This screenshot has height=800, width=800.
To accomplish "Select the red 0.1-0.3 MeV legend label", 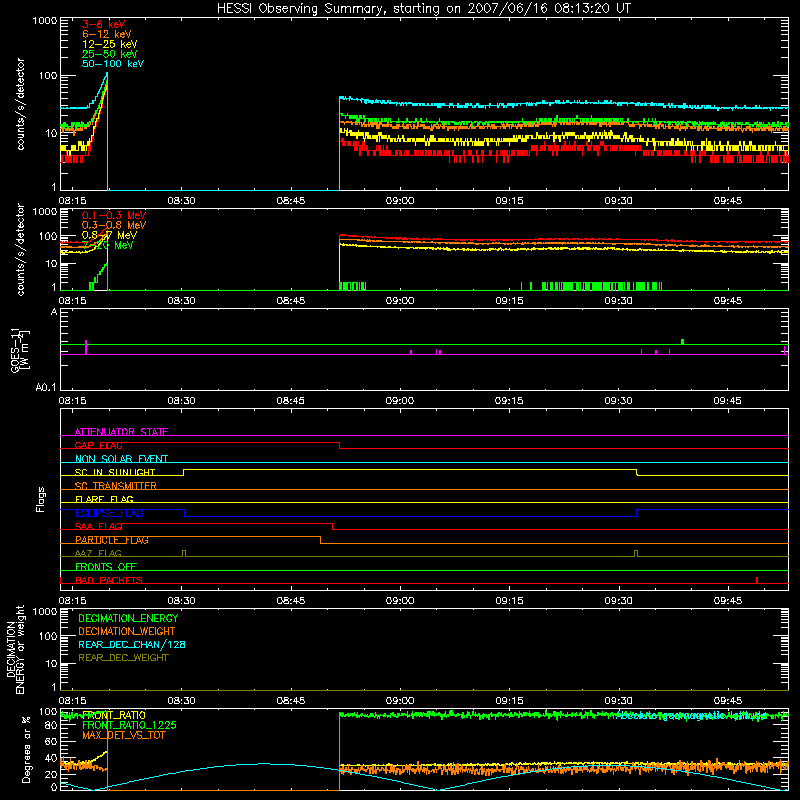I will pos(114,215).
